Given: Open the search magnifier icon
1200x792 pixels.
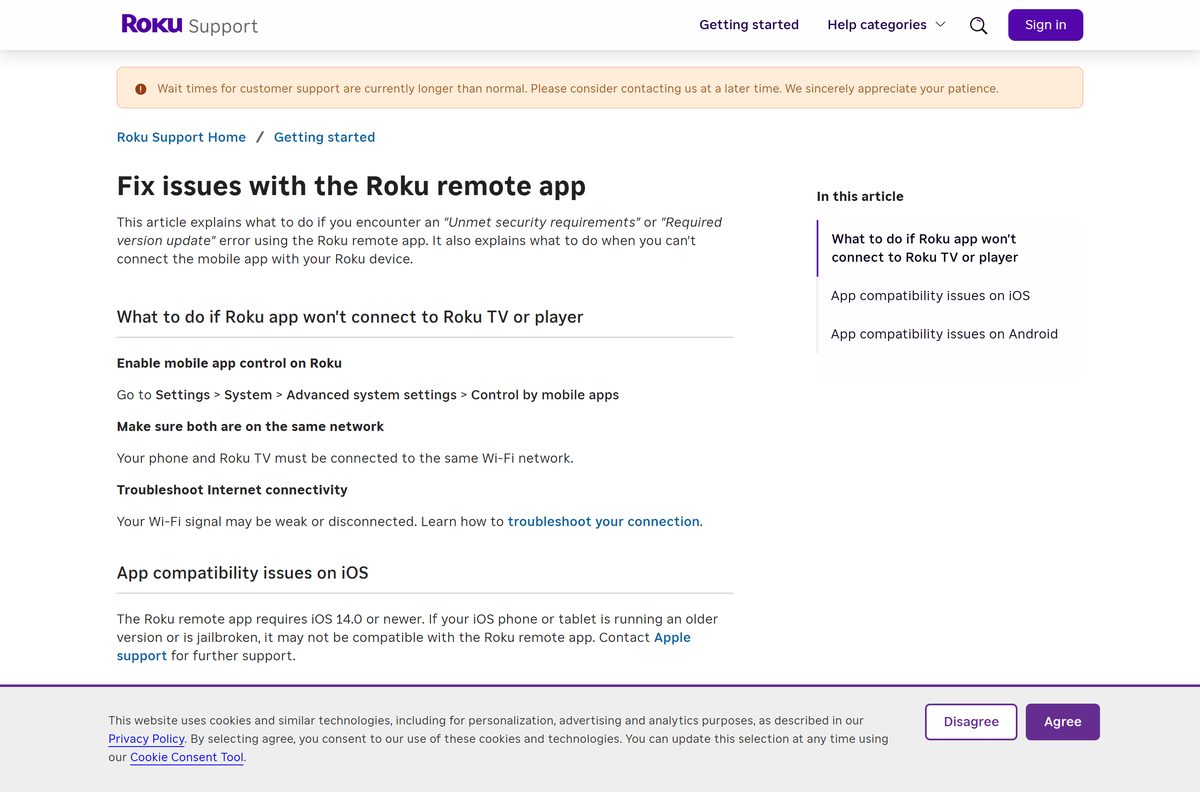Looking at the screenshot, I should click(x=979, y=25).
